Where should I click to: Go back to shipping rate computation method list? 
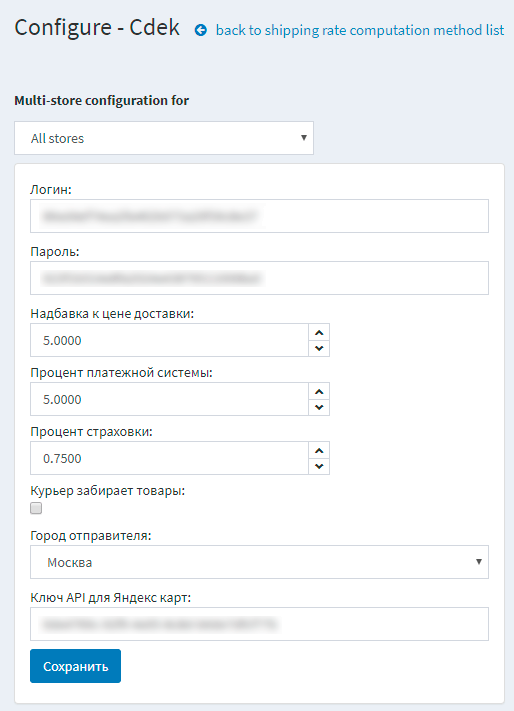click(x=360, y=30)
